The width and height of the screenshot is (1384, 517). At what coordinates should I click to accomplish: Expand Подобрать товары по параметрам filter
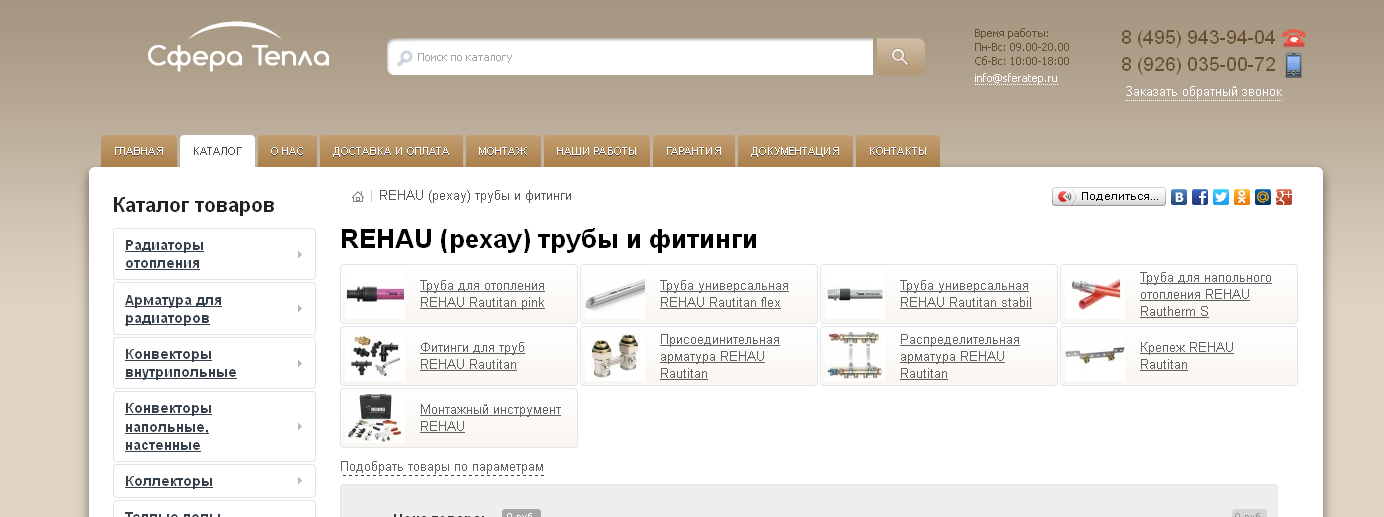pyautogui.click(x=442, y=467)
